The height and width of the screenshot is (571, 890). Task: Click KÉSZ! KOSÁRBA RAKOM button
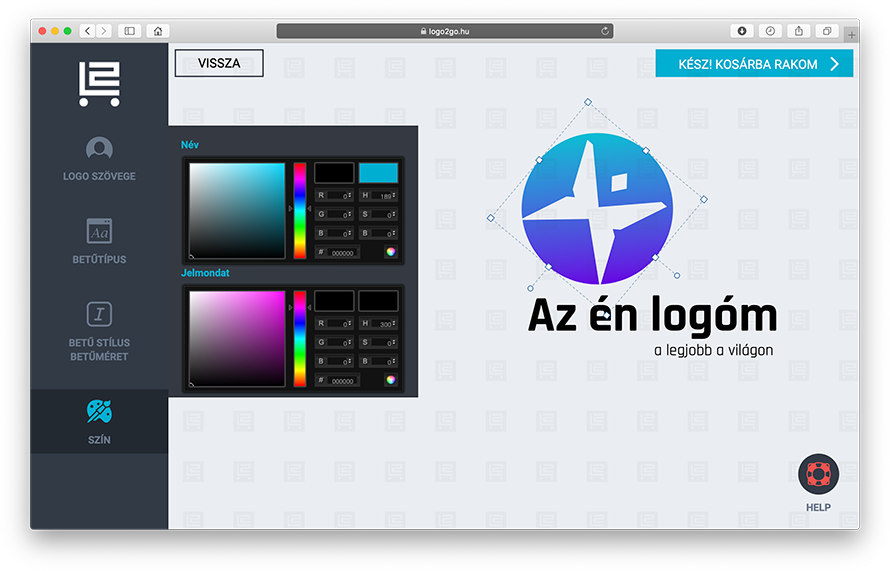754,64
